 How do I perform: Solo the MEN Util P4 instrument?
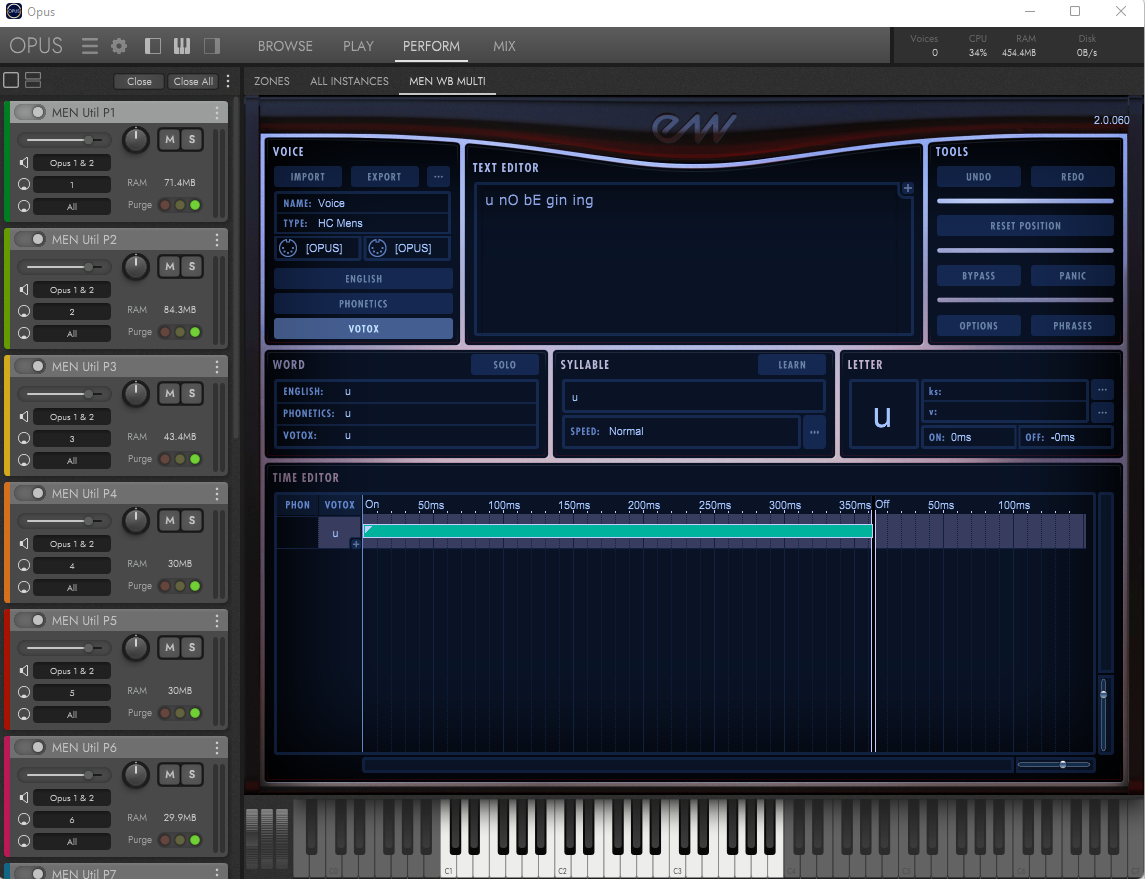[x=192, y=521]
